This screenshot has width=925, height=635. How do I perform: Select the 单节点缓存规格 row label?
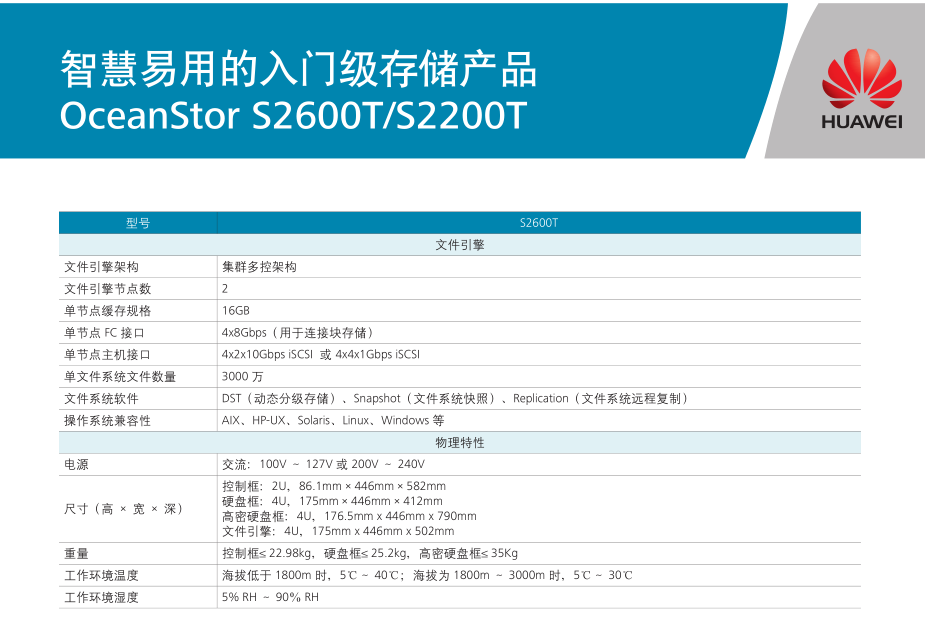pyautogui.click(x=108, y=311)
